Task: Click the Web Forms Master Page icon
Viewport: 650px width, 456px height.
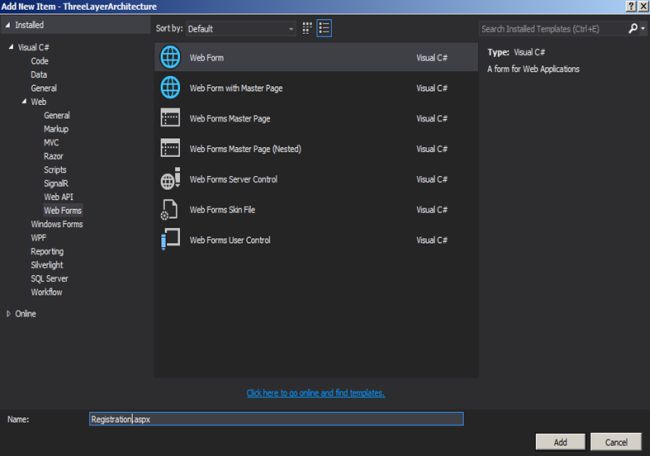Action: [170, 117]
